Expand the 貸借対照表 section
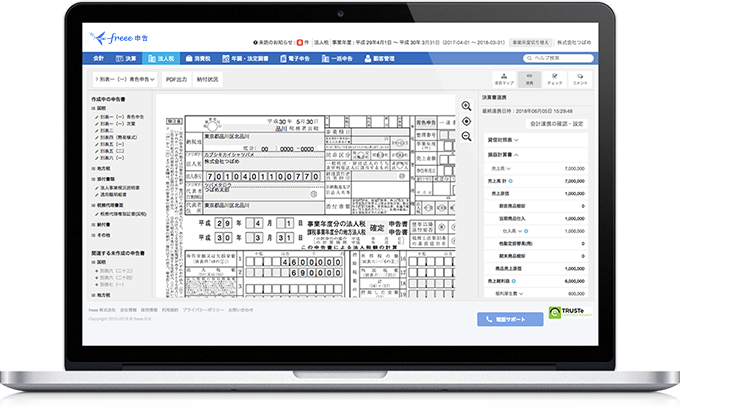Image resolution: width=730 pixels, height=407 pixels. coord(500,140)
